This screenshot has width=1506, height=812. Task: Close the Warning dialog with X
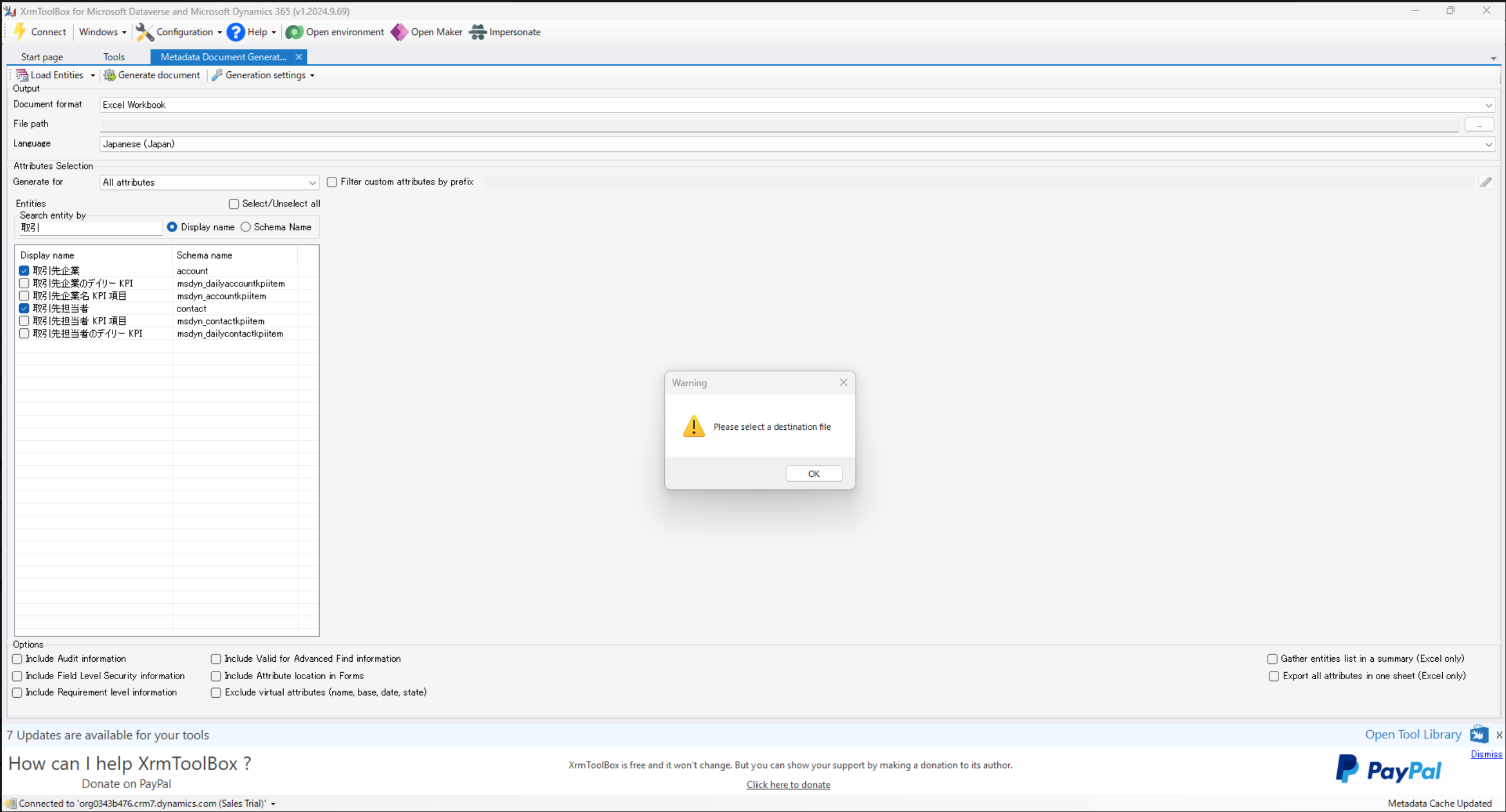coord(843,382)
